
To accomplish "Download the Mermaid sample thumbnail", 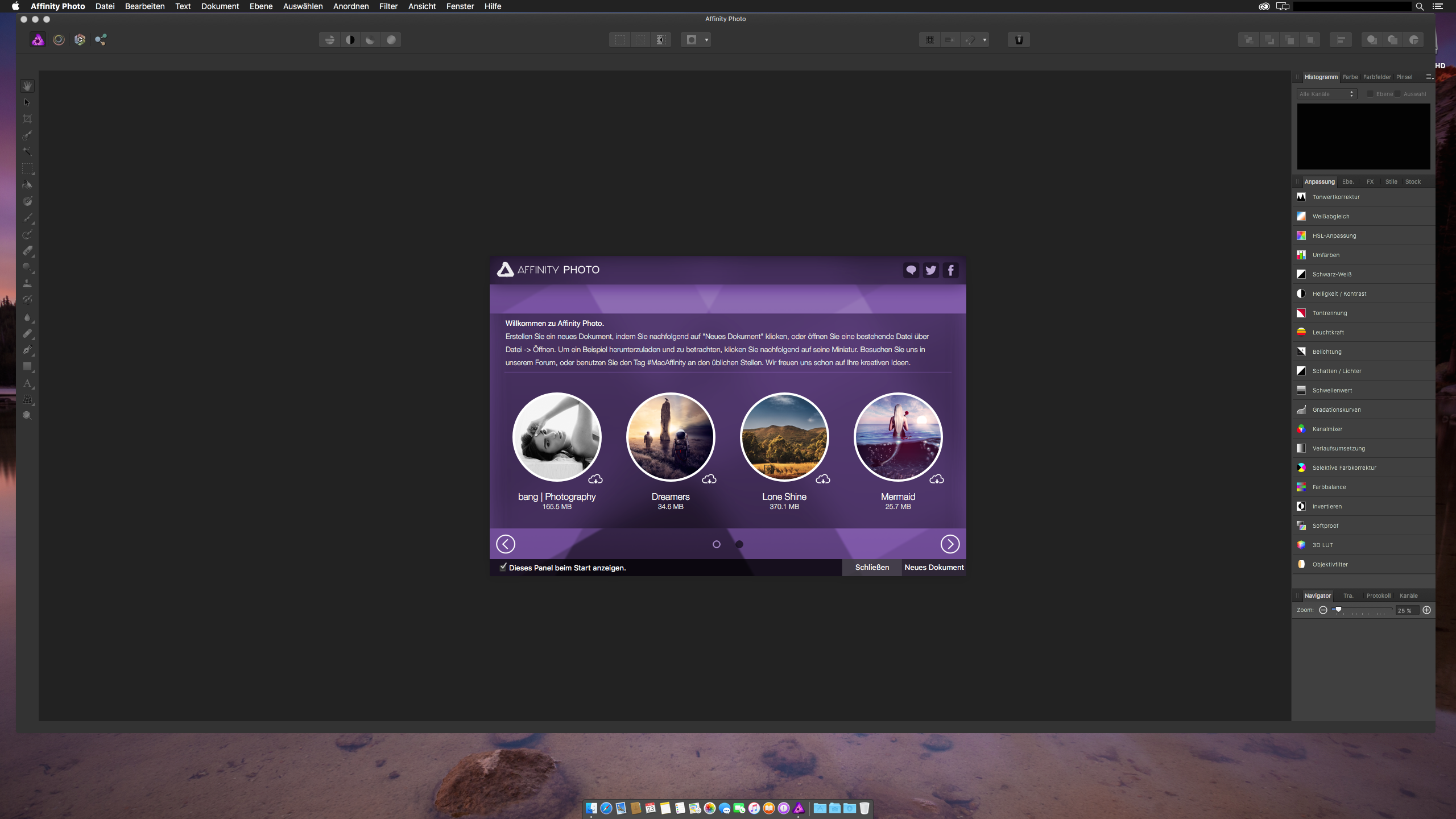I will [898, 437].
